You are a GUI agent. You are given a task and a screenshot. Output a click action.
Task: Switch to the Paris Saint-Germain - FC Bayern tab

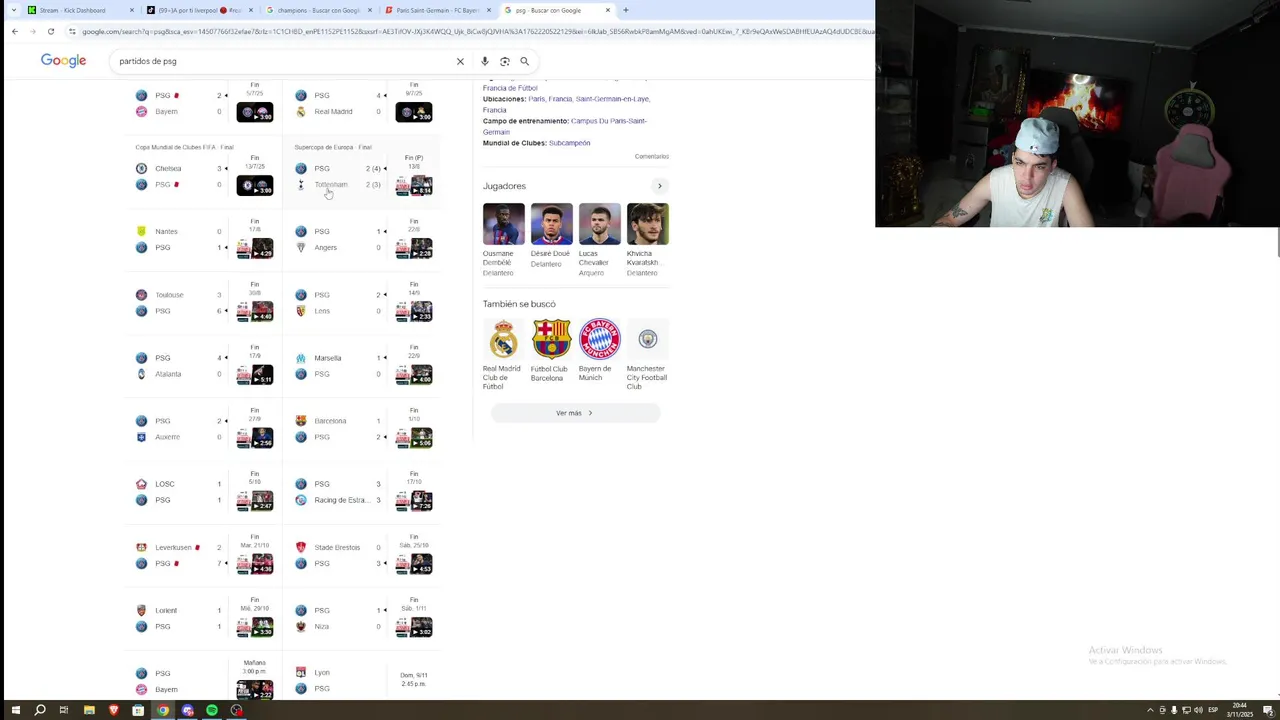click(437, 10)
